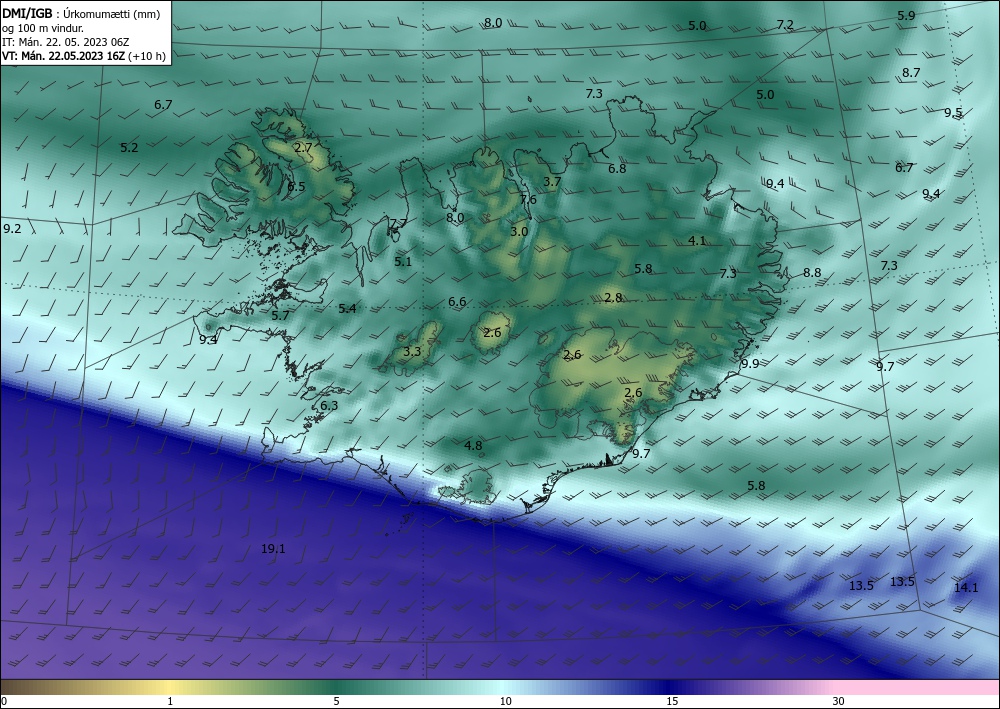
Task: Click the 19.1 precipitable water value
Action: [x=273, y=548]
